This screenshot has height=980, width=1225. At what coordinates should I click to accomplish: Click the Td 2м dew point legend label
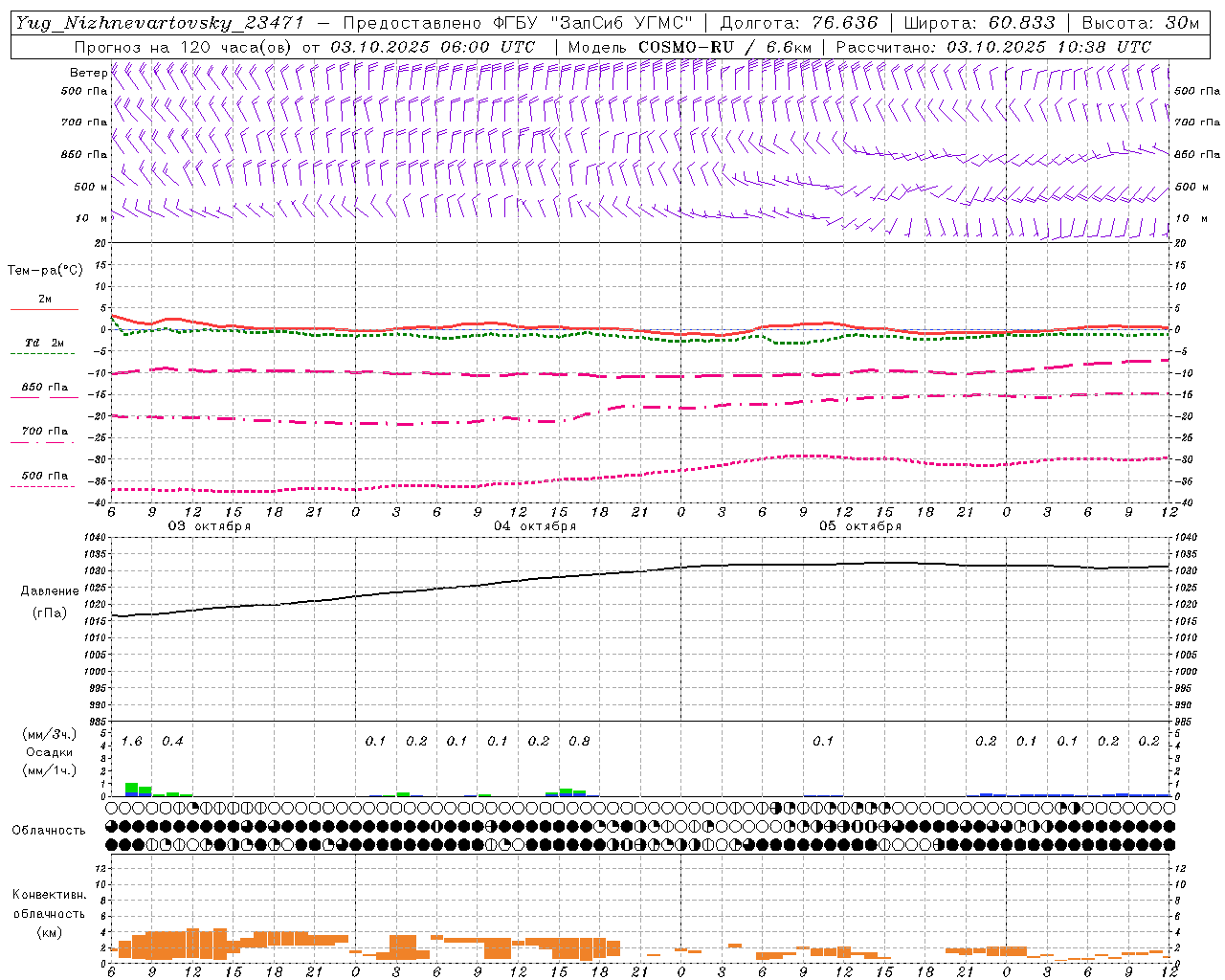tap(45, 343)
